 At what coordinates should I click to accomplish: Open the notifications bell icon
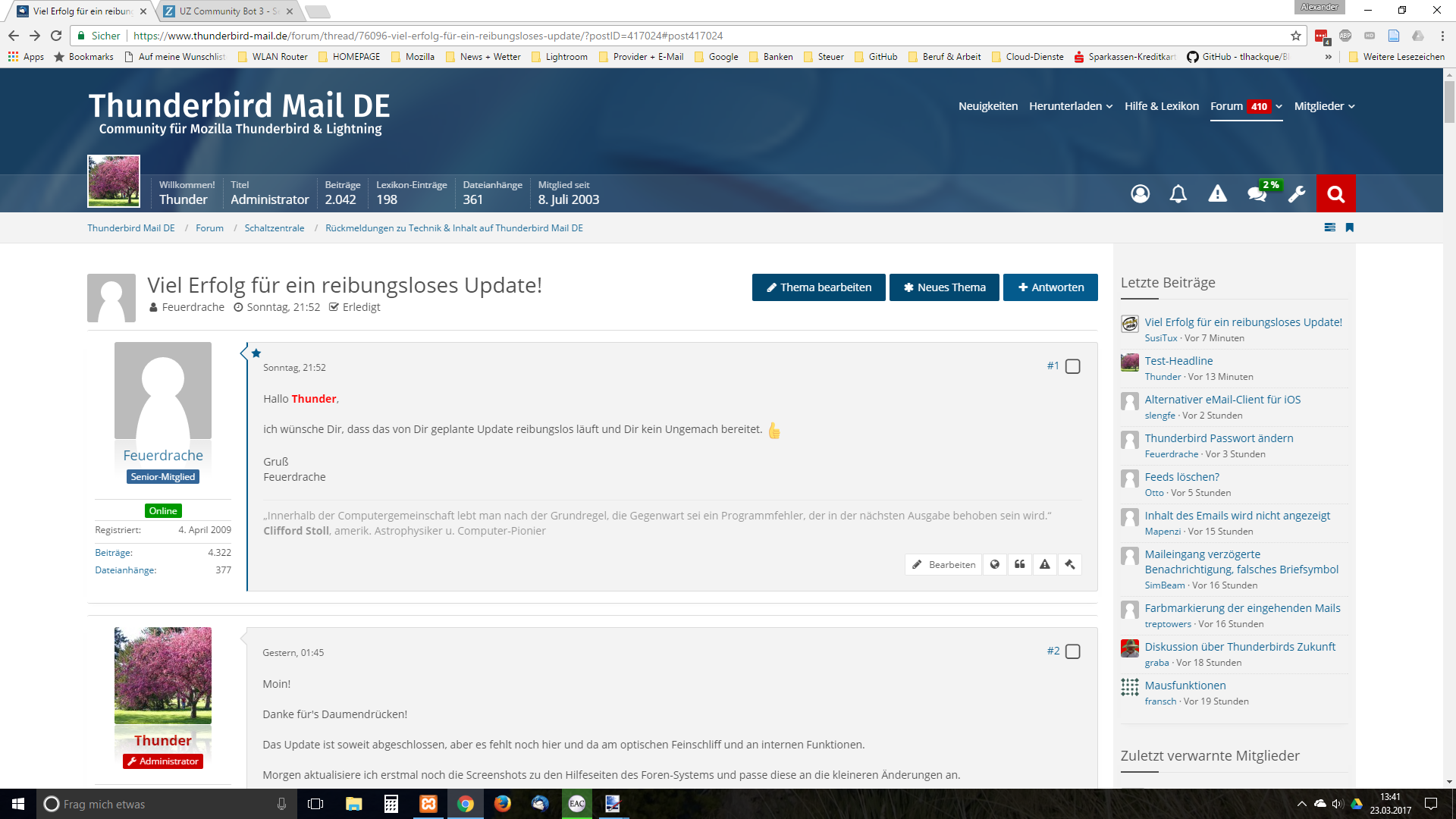pos(1178,194)
